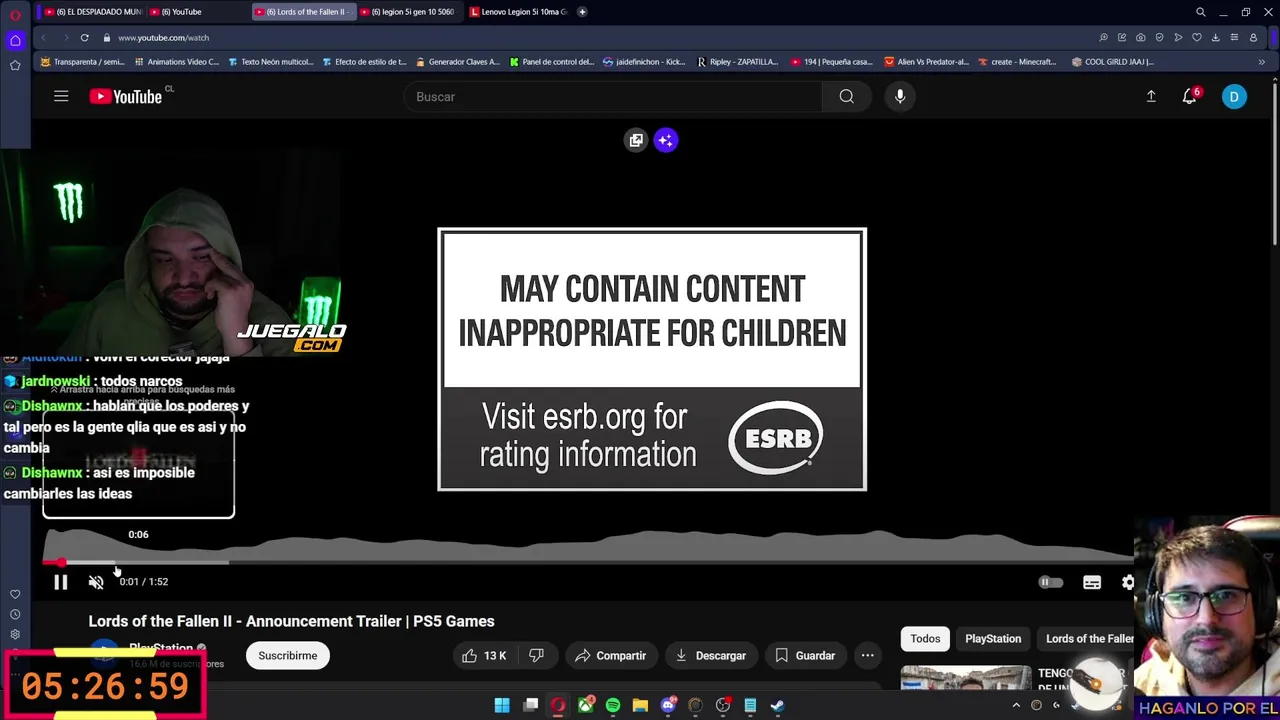Image resolution: width=1280 pixels, height=720 pixels.
Task: Open COOL GIRLD JAAJ bookmark
Action: point(1113,62)
